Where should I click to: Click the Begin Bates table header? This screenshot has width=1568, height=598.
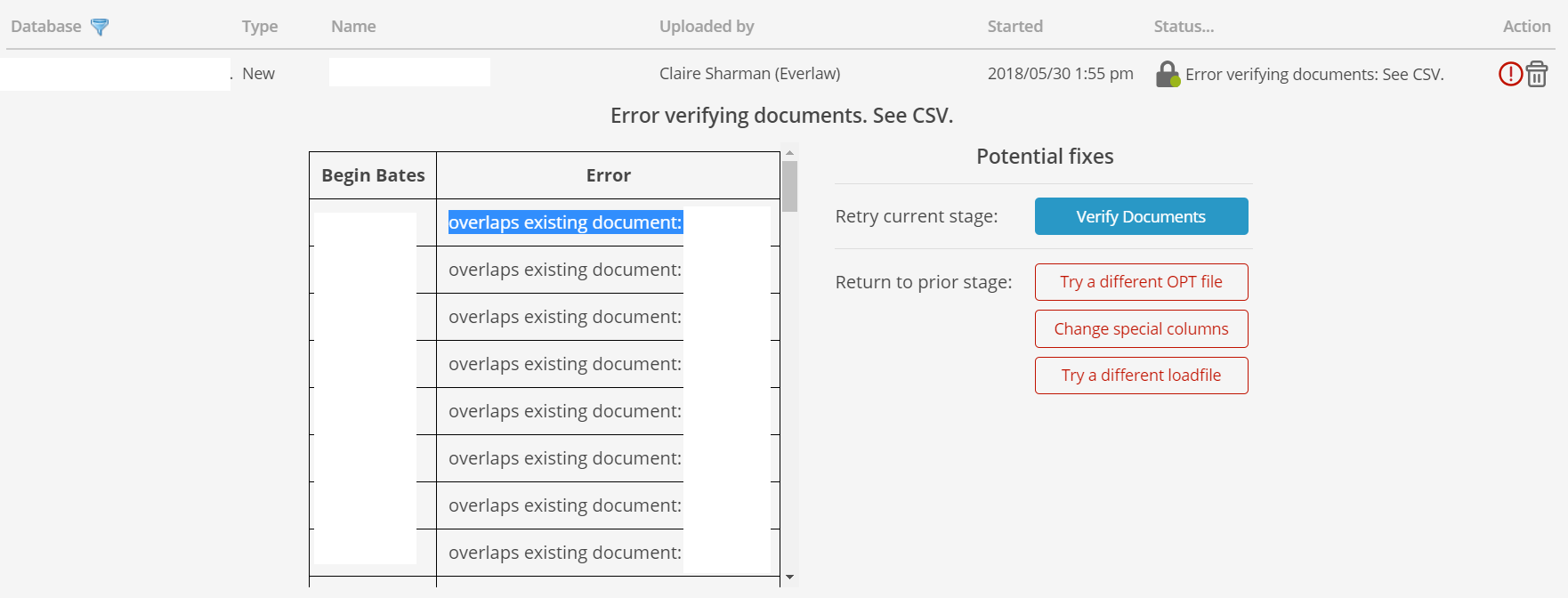tap(373, 175)
